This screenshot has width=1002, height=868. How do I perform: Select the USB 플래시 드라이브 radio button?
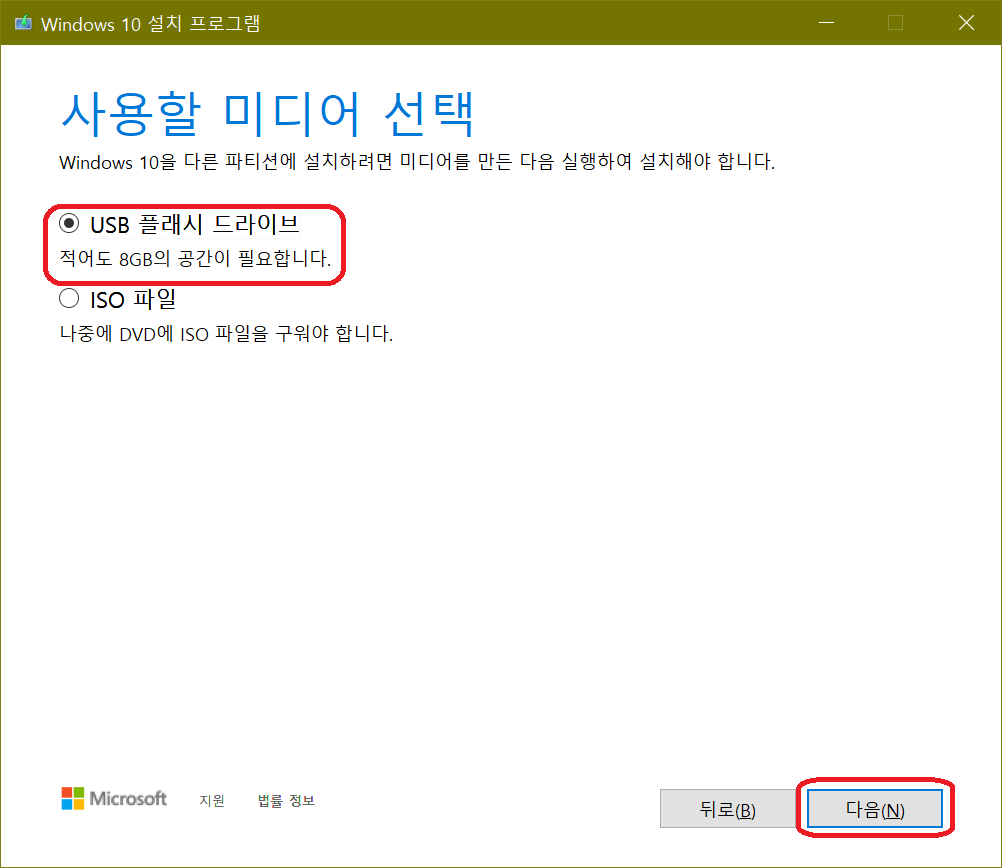[x=69, y=224]
